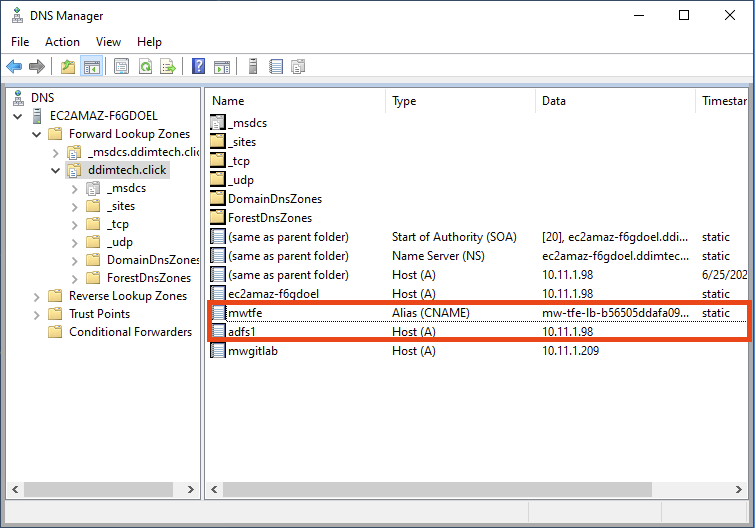Click the tree pane scroll right arrow
755x528 pixels.
tap(191, 489)
